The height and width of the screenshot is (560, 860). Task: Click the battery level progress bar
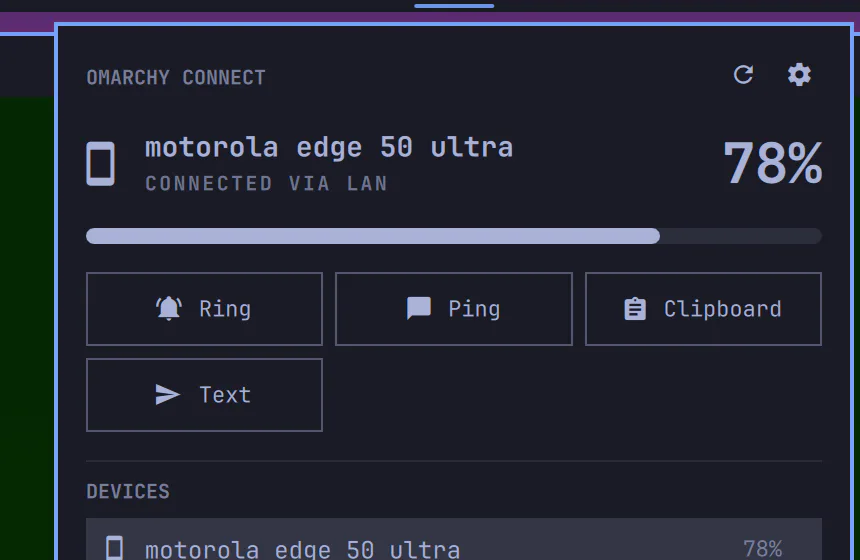(x=454, y=236)
